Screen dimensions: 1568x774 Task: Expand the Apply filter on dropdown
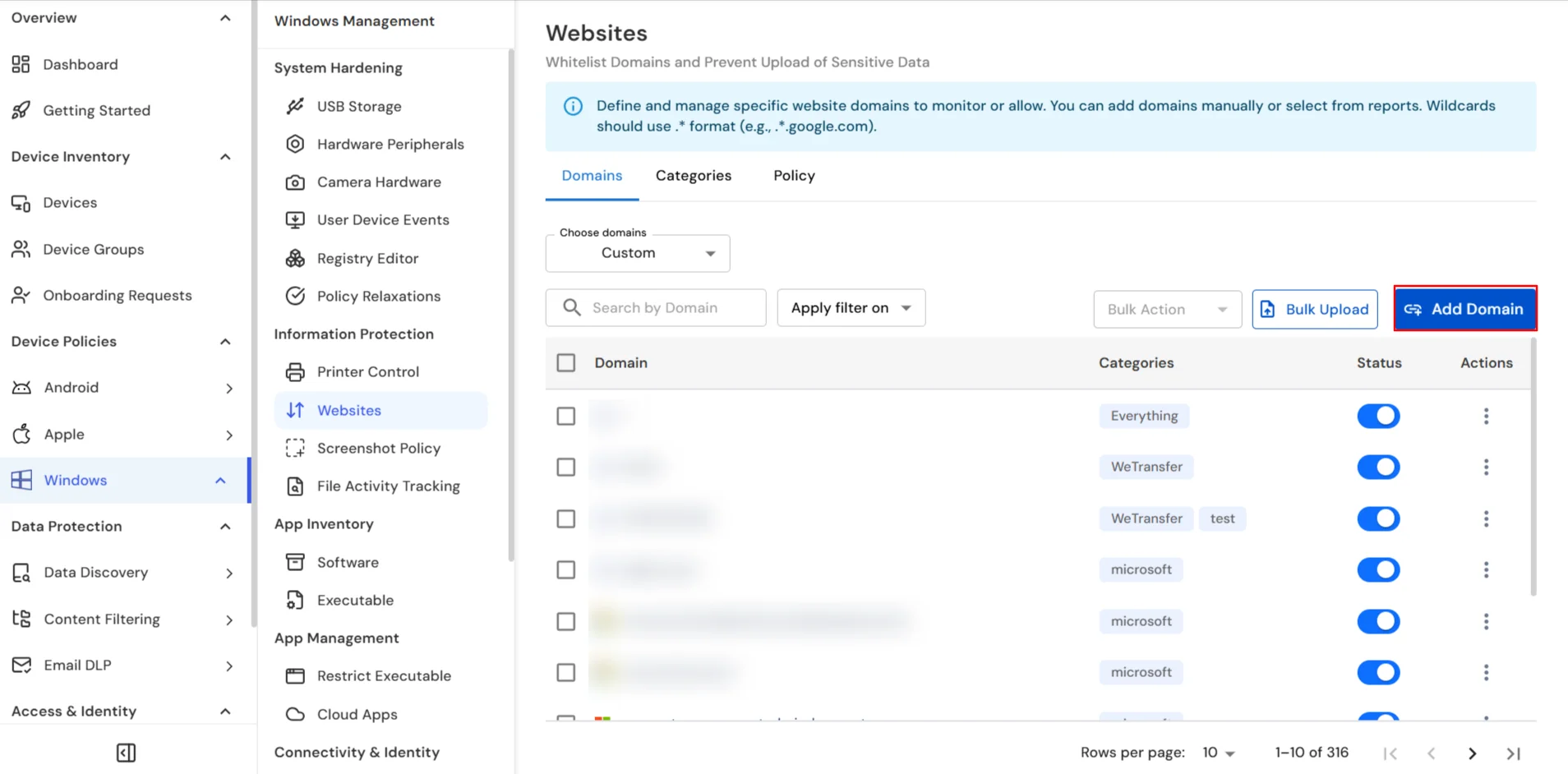851,308
